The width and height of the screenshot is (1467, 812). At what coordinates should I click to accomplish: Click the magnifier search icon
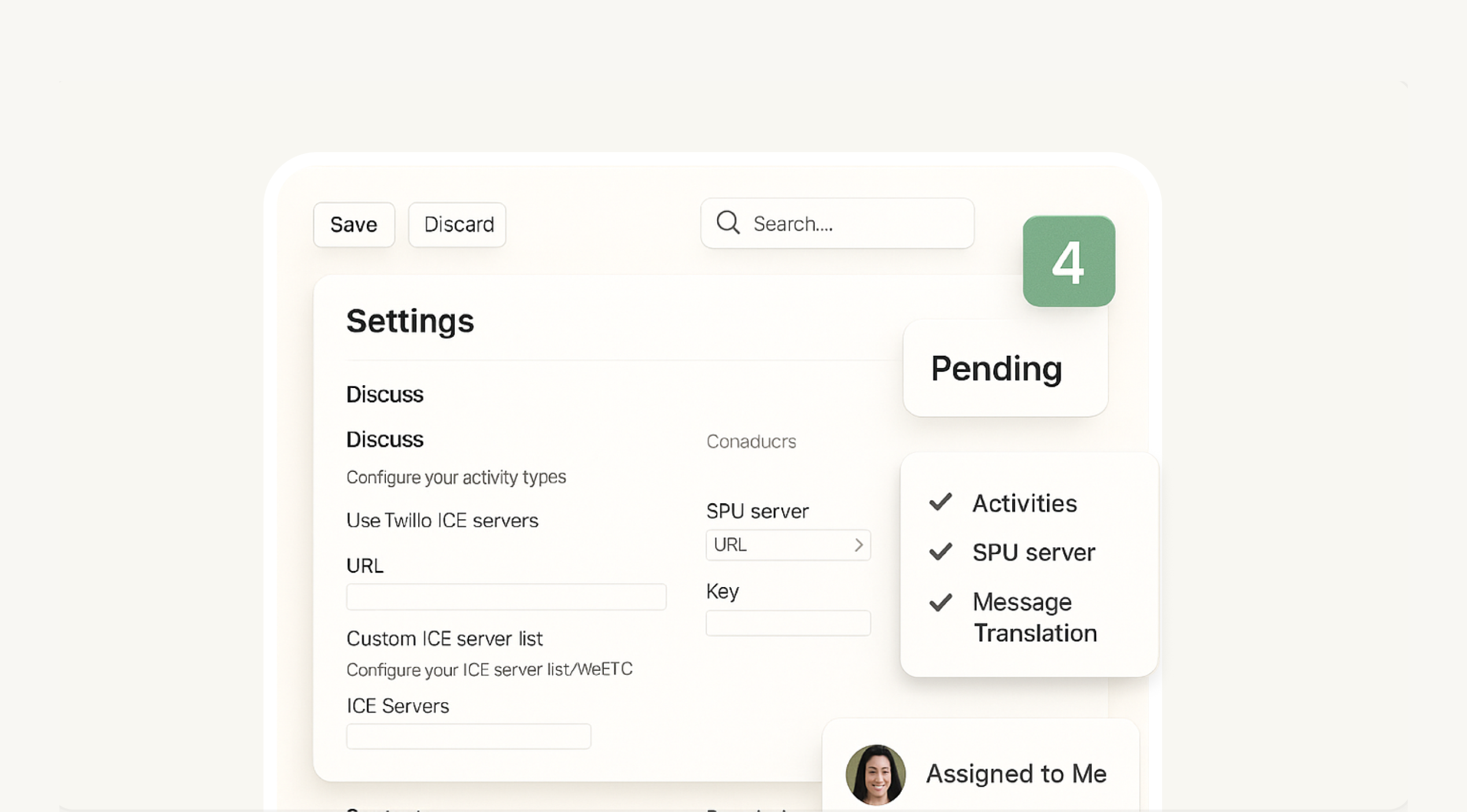point(728,223)
